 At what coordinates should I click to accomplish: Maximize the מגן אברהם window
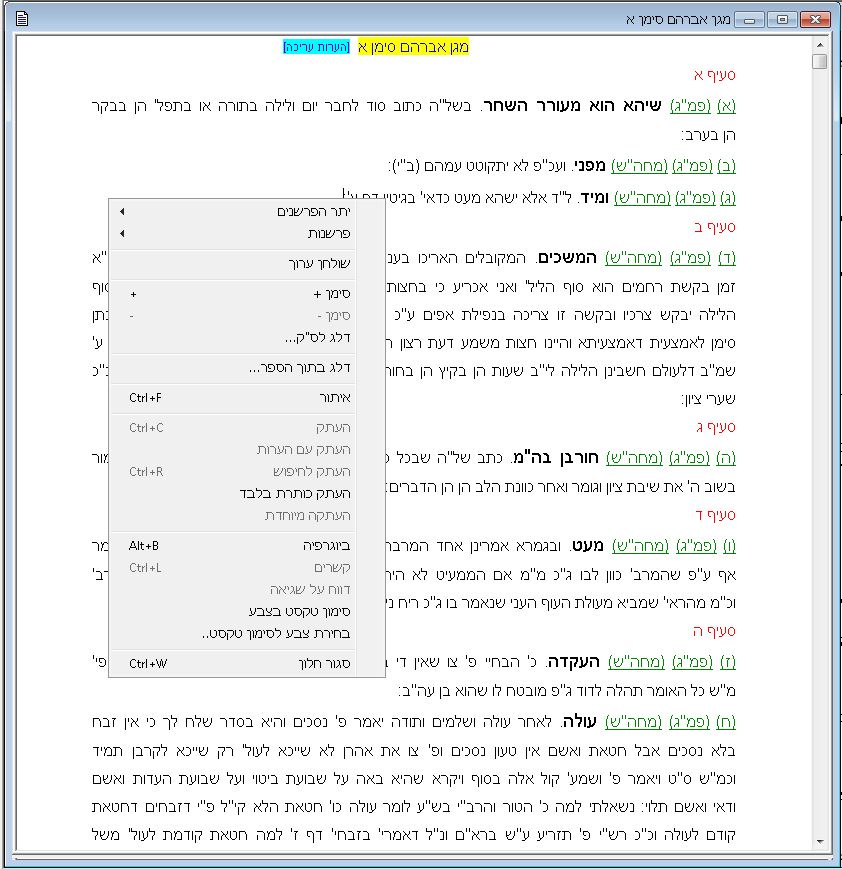click(782, 20)
